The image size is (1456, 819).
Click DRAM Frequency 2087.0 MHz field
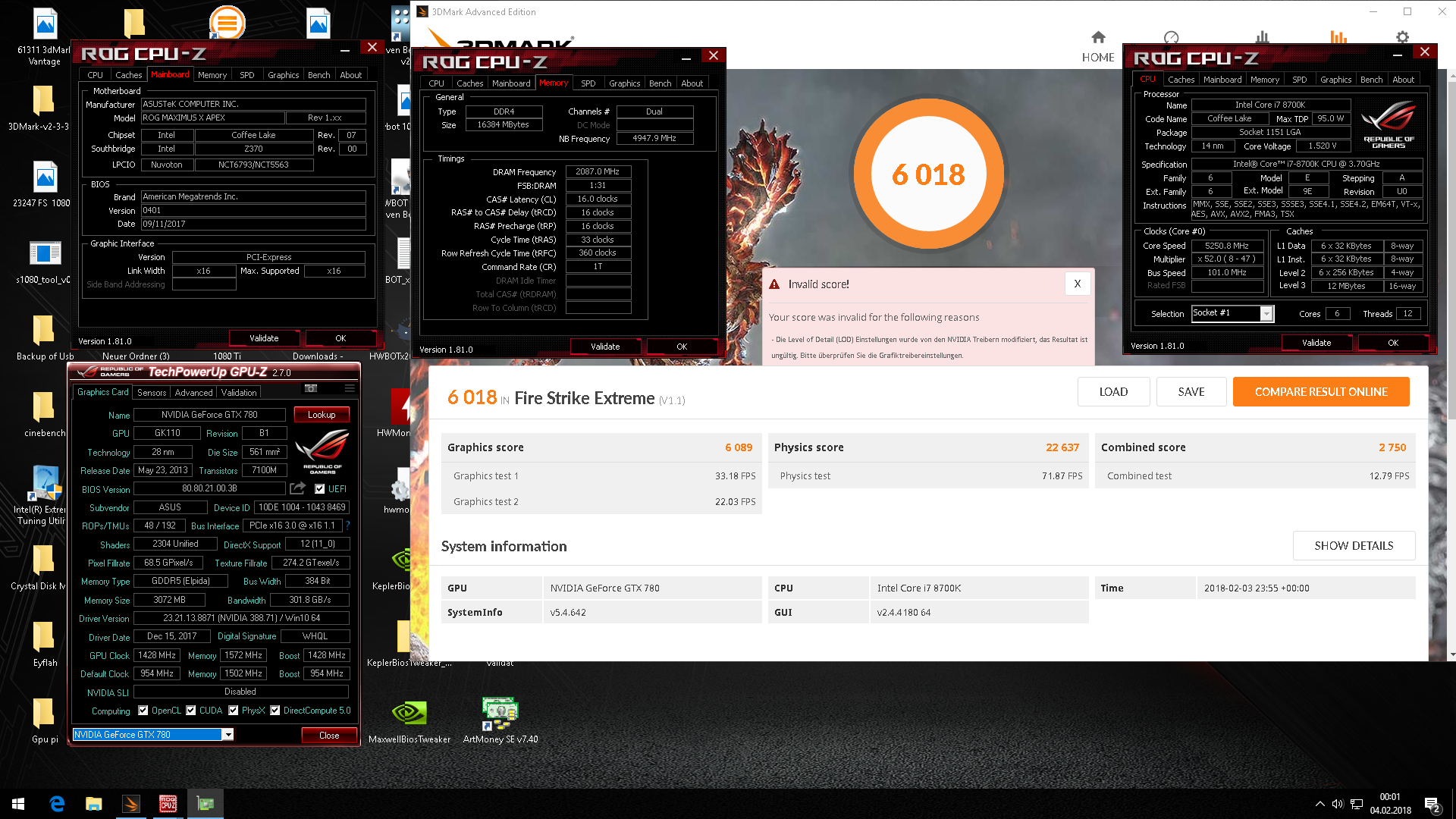point(598,172)
